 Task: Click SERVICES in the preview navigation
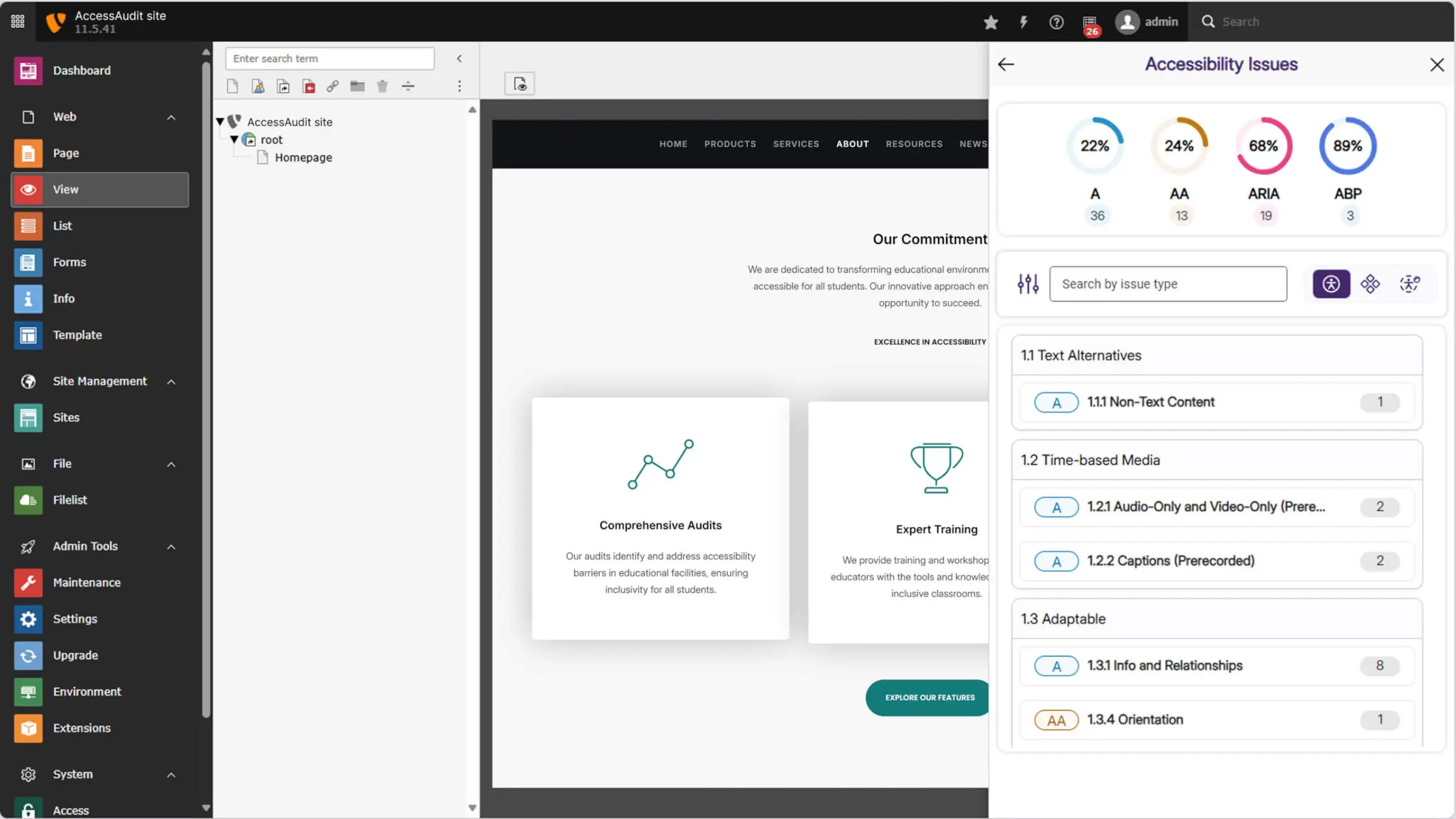tap(795, 144)
